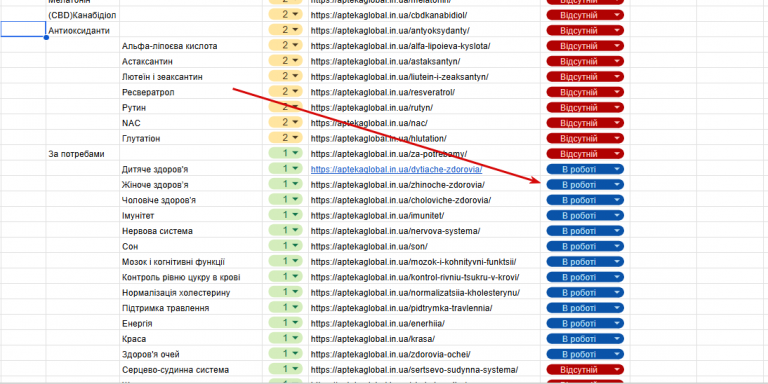The image size is (768, 384).
Task: Open Відсутній status dropdown for Серцево-судинна система
Action: click(x=585, y=370)
